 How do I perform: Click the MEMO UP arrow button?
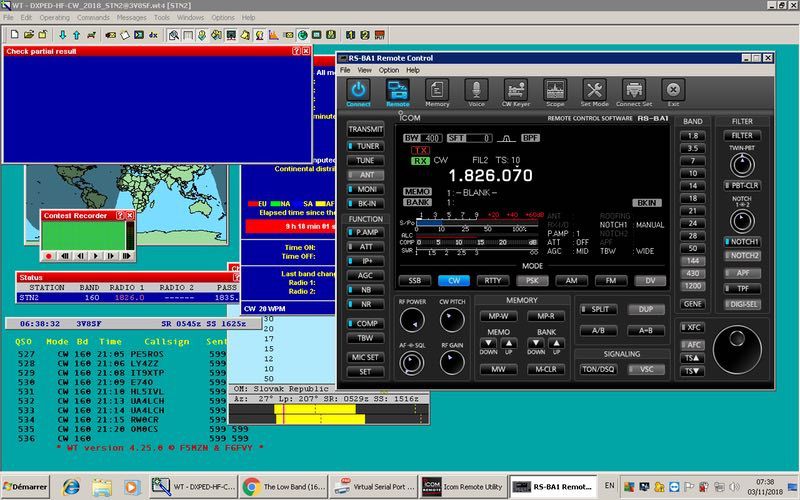509,343
